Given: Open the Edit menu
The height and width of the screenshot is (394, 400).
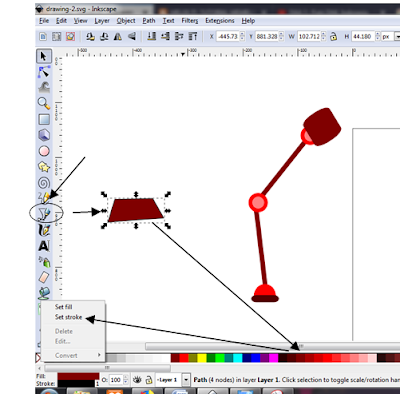Looking at the screenshot, I should pyautogui.click(x=61, y=21).
